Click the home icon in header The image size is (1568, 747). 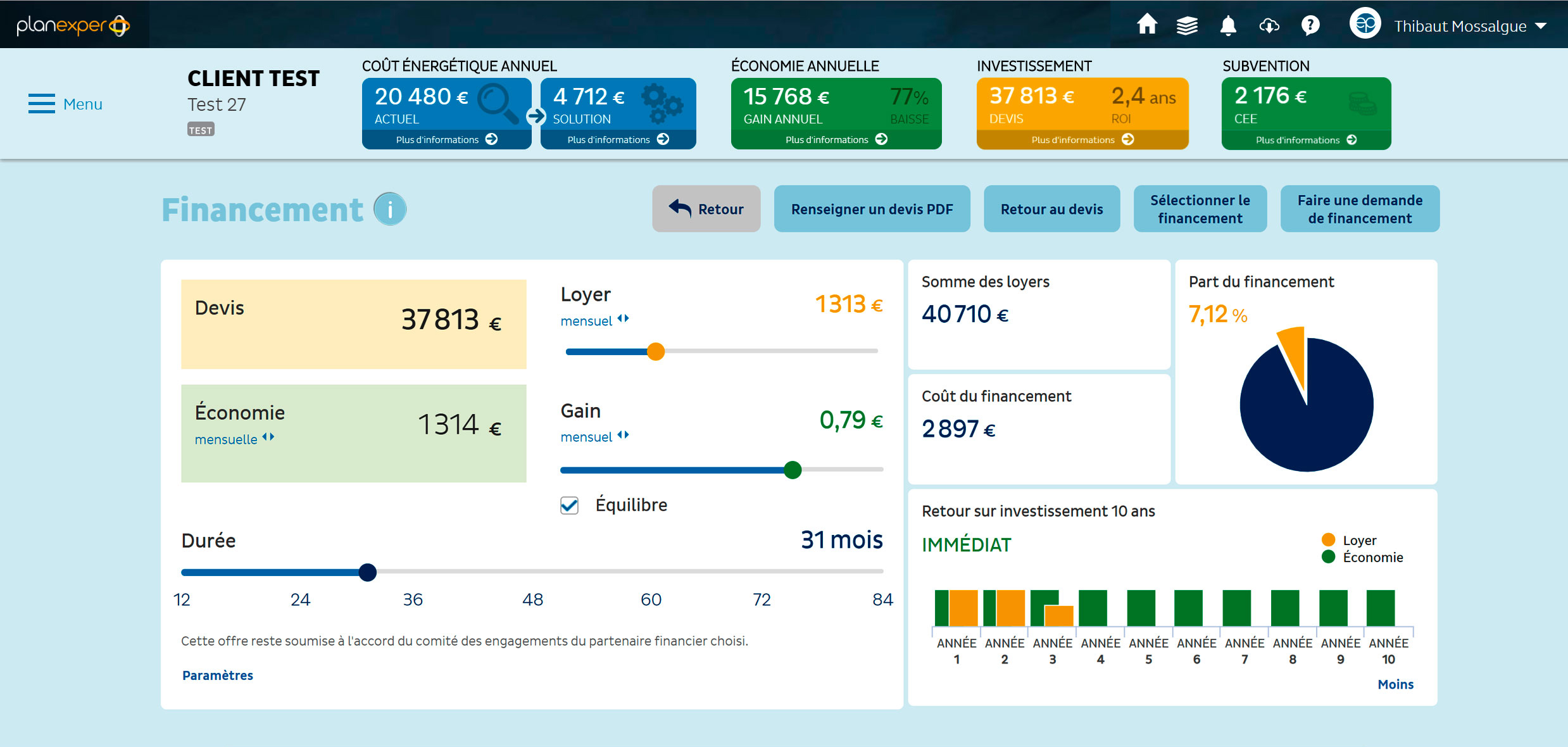point(1146,25)
